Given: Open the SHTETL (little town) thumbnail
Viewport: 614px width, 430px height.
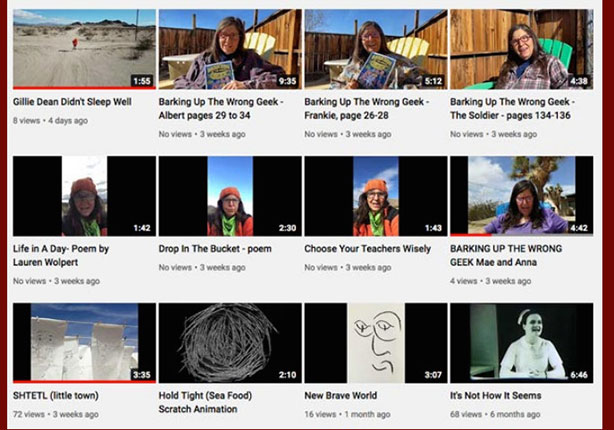Looking at the screenshot, I should click(x=84, y=343).
